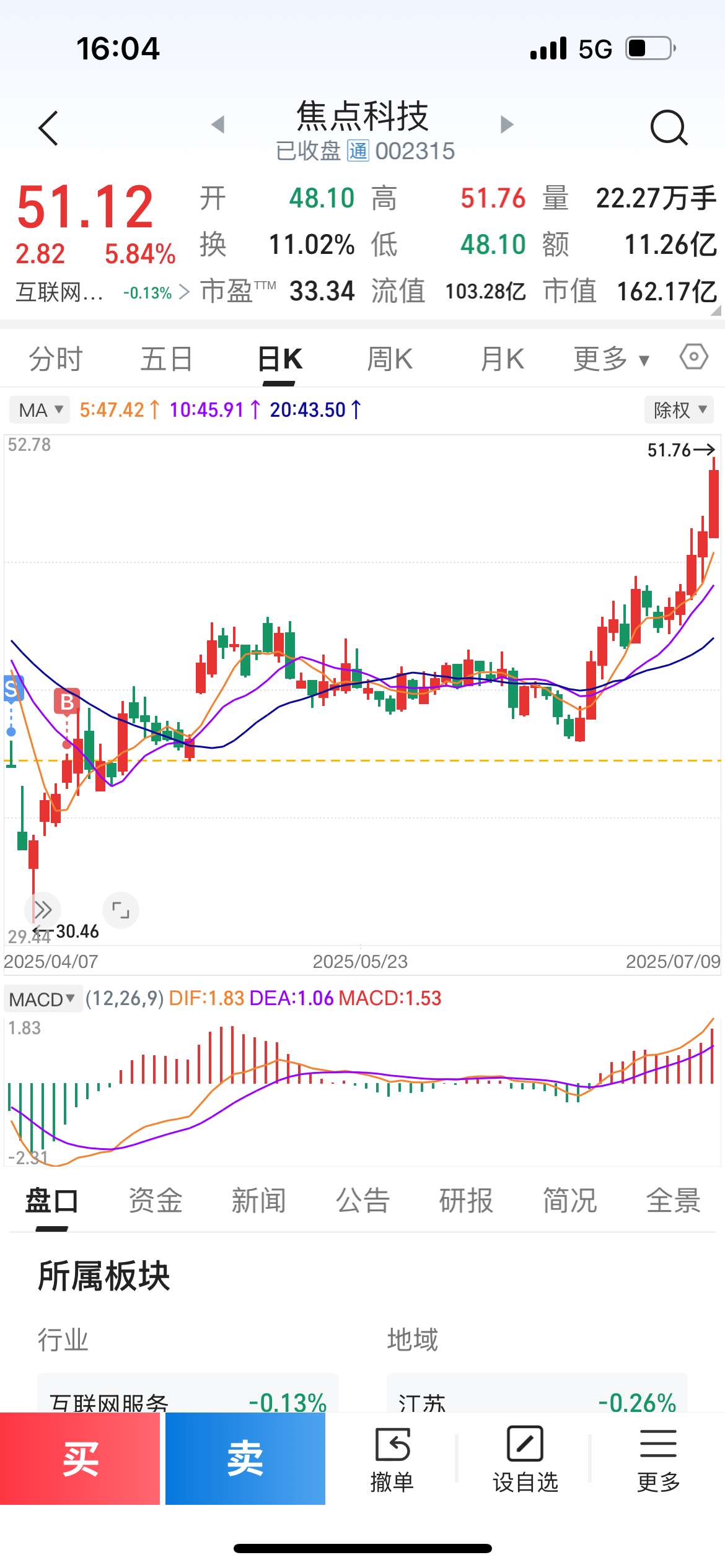Tap the iOS home indicator bar
Screen dimensions: 725x1568
pos(362,1549)
